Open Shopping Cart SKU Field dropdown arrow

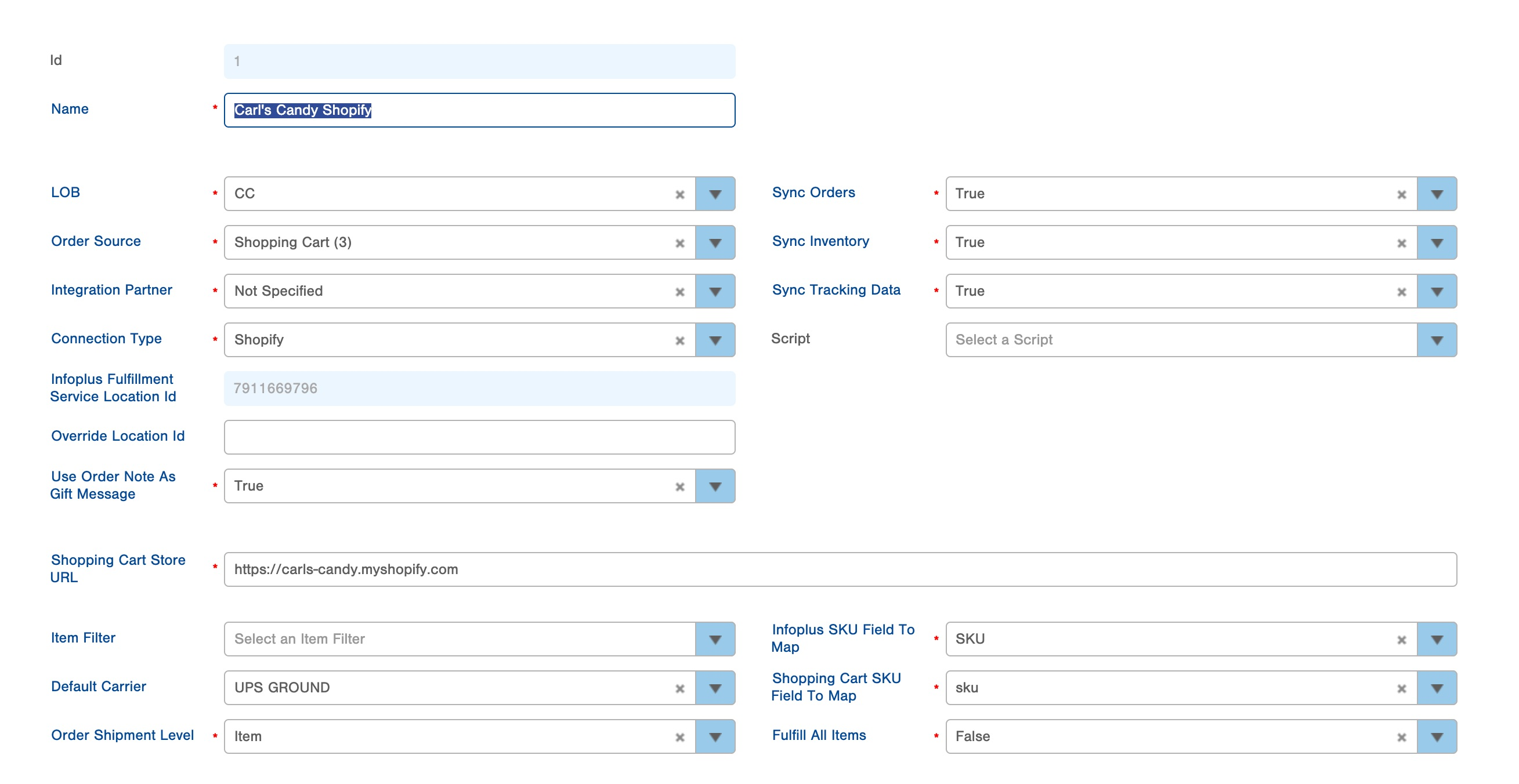(1437, 688)
